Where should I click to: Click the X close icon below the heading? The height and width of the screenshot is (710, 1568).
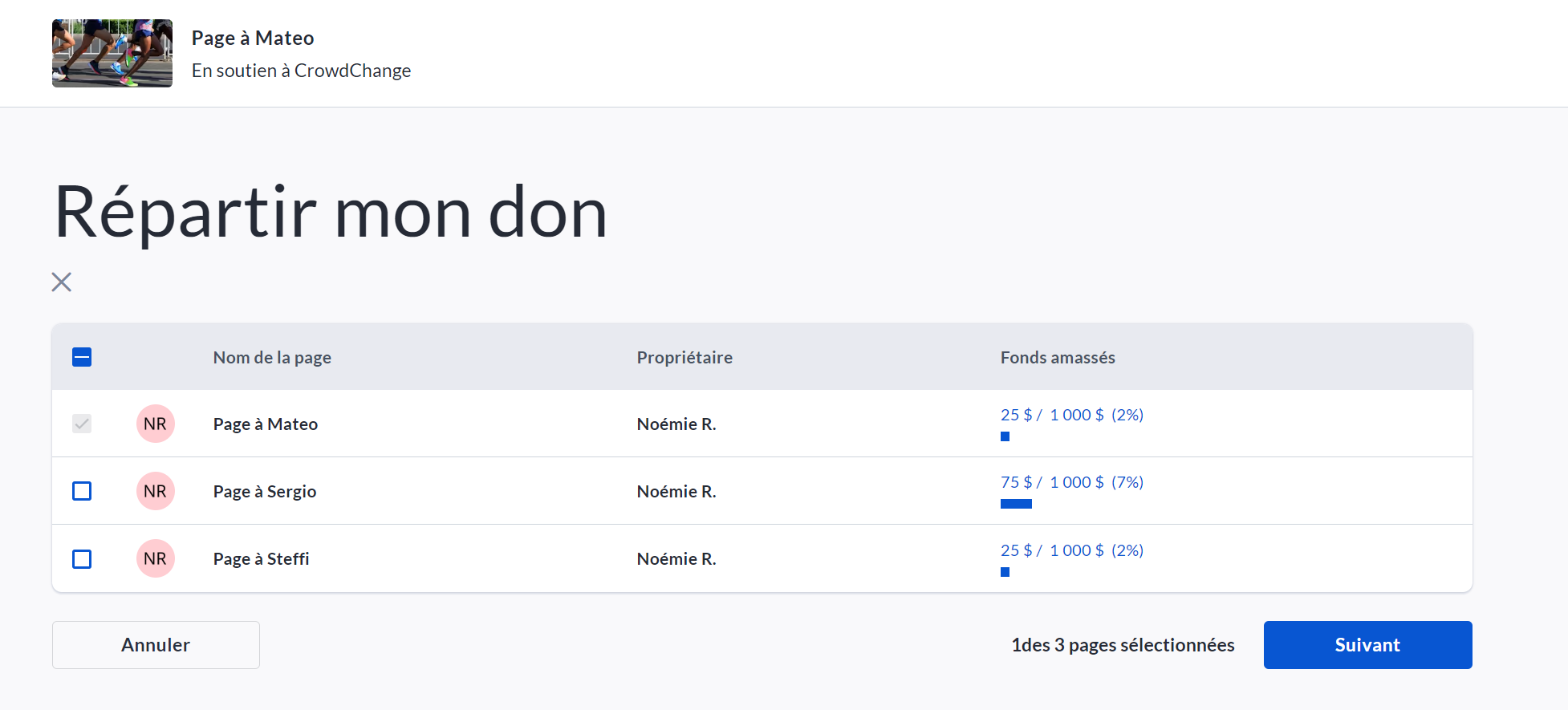62,282
